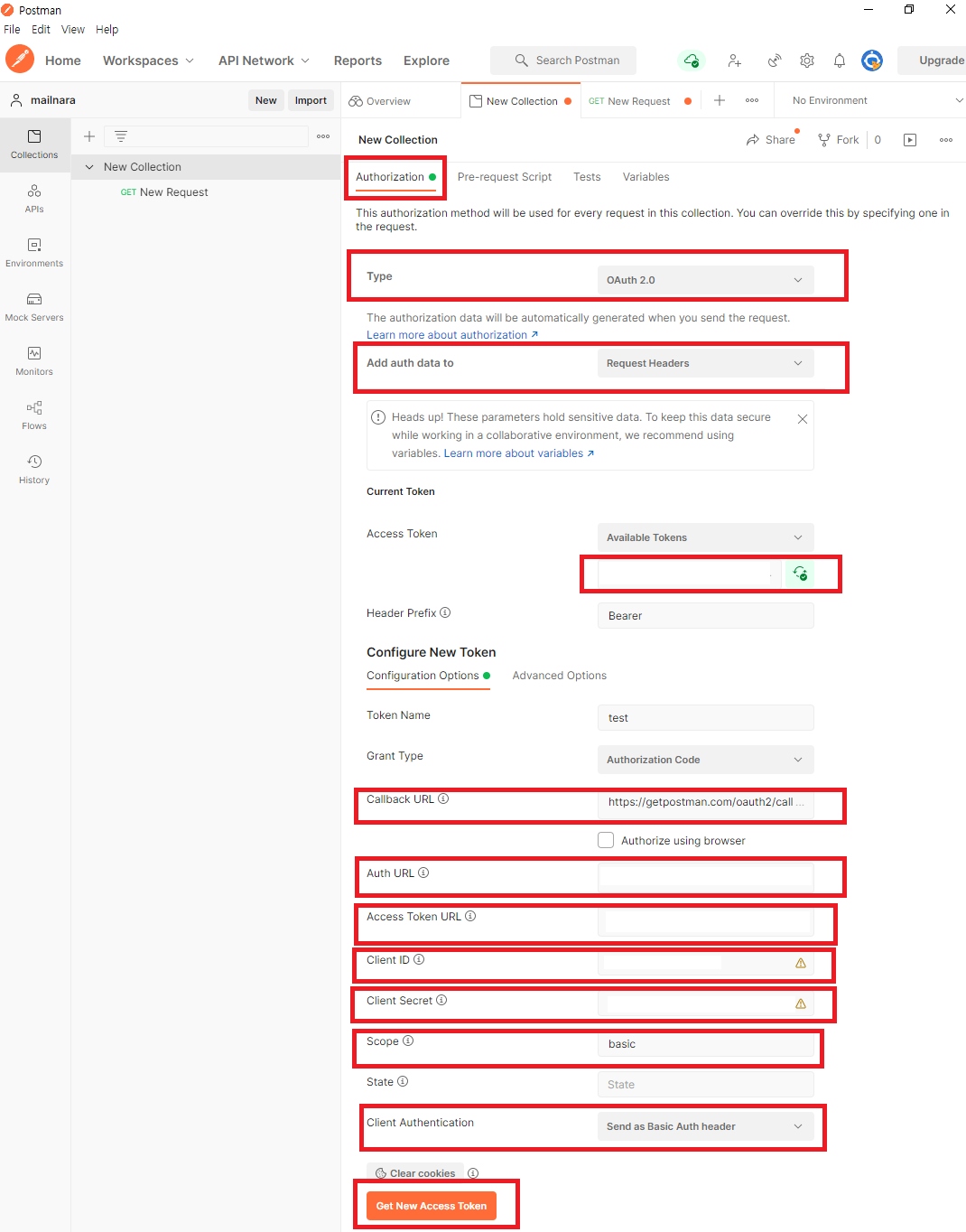Screen dimensions: 966x1232
Task: Click the Scope input field
Action: tap(705, 1044)
